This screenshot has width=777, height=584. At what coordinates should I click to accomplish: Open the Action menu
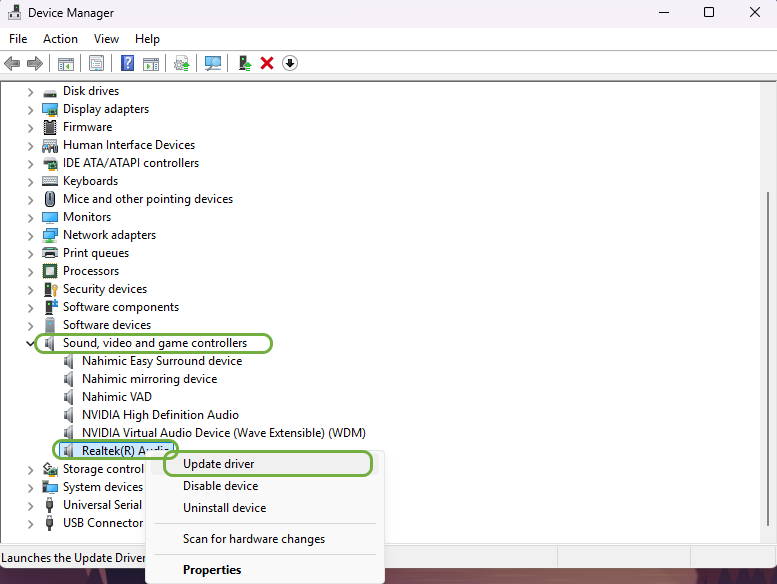coord(60,39)
